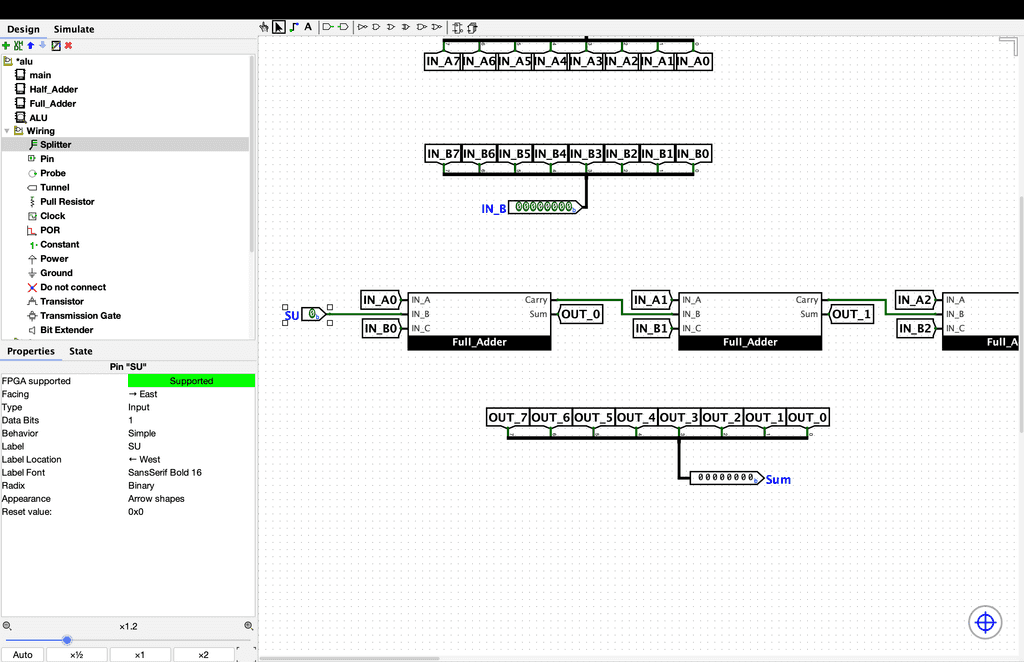Select the Poke (hand) tool
1024x662 pixels.
265,27
